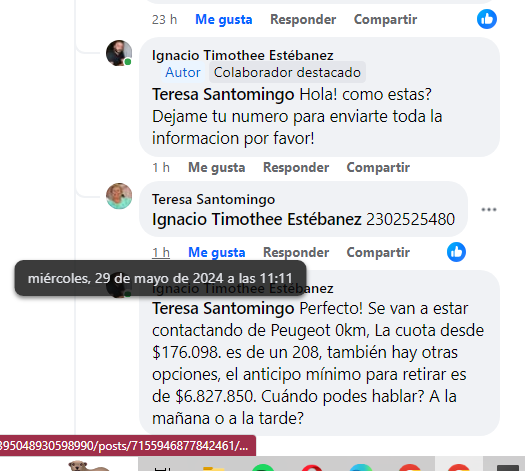
Task: Toggle Me gusta on Teresa's phone number comment
Action: [x=217, y=252]
